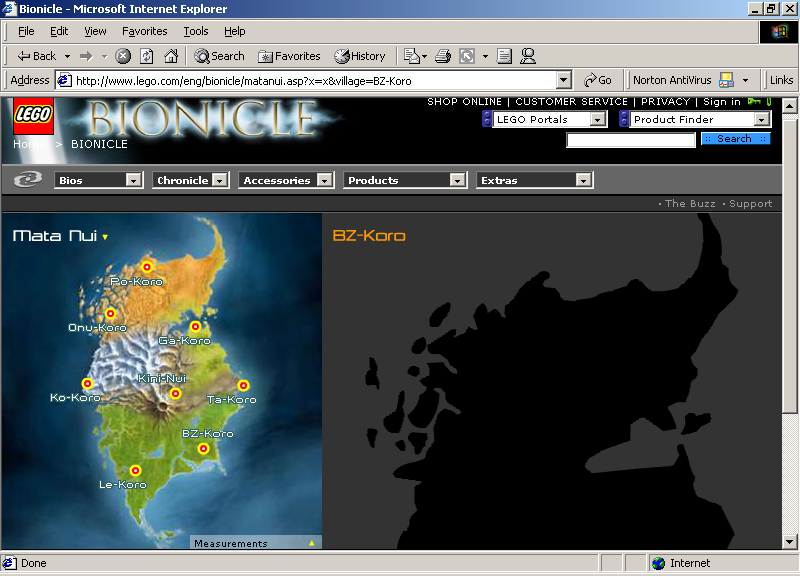The width and height of the screenshot is (800, 576).
Task: Open the Back history dropdown arrow
Action: (x=67, y=56)
